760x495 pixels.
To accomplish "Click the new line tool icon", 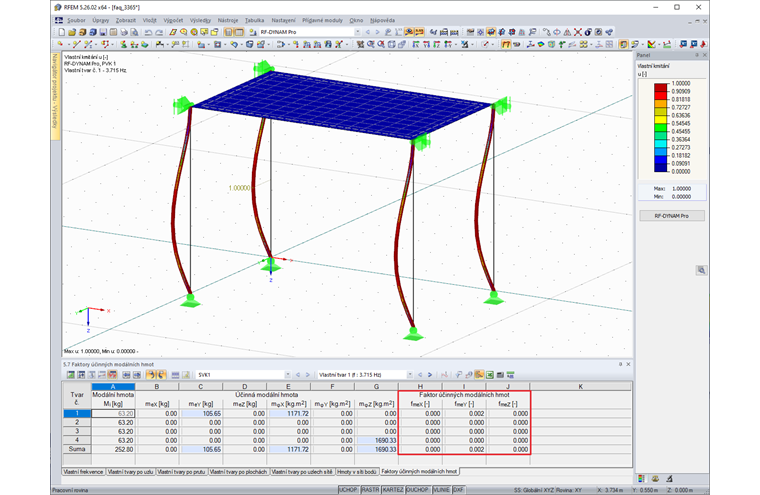I will point(77,44).
